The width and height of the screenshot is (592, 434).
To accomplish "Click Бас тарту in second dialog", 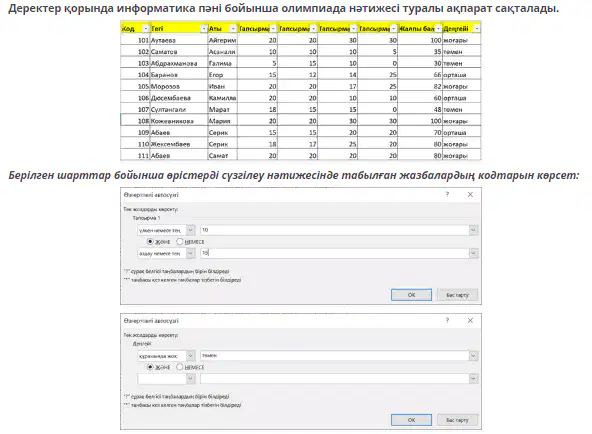I will click(x=457, y=420).
